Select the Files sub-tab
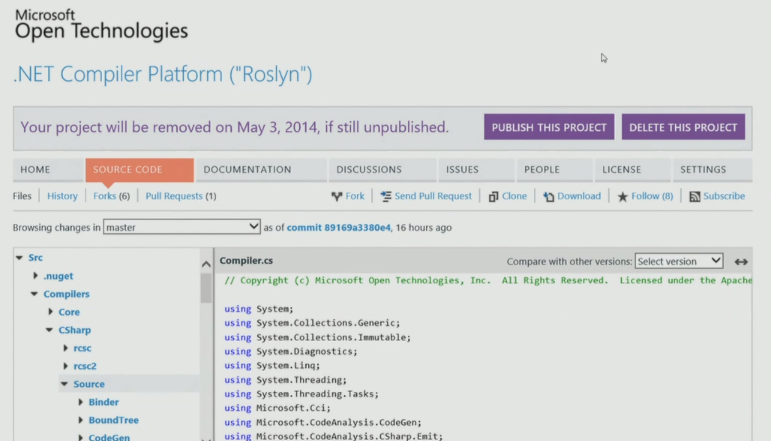Screen dimensions: 771x441 (x=22, y=196)
